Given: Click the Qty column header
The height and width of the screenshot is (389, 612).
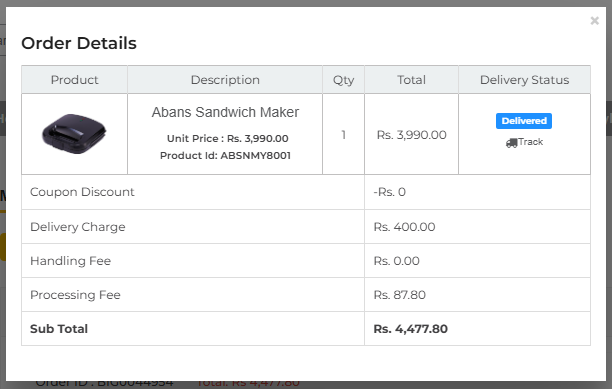Looking at the screenshot, I should coord(343,80).
